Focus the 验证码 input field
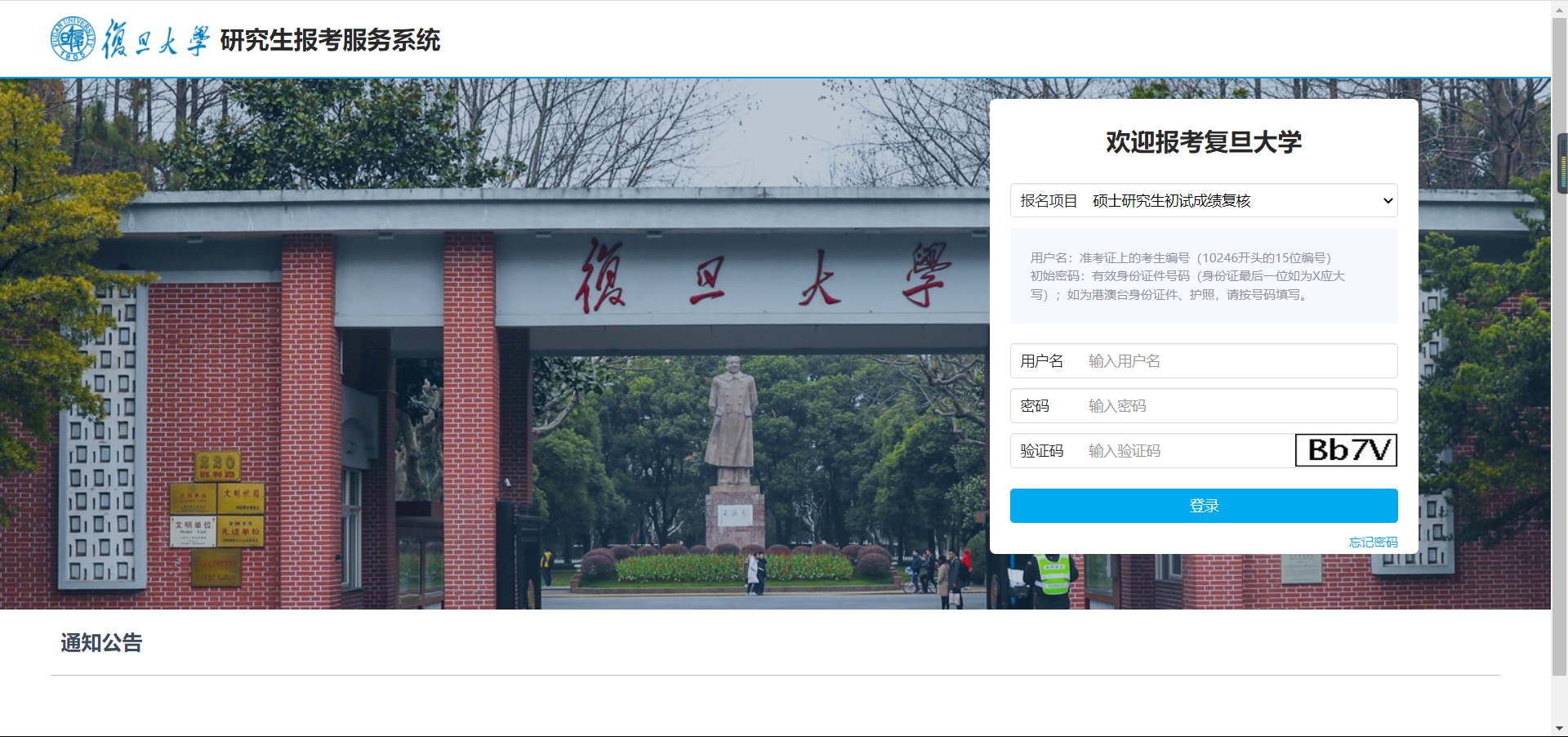Image resolution: width=1568 pixels, height=737 pixels. [x=1152, y=450]
